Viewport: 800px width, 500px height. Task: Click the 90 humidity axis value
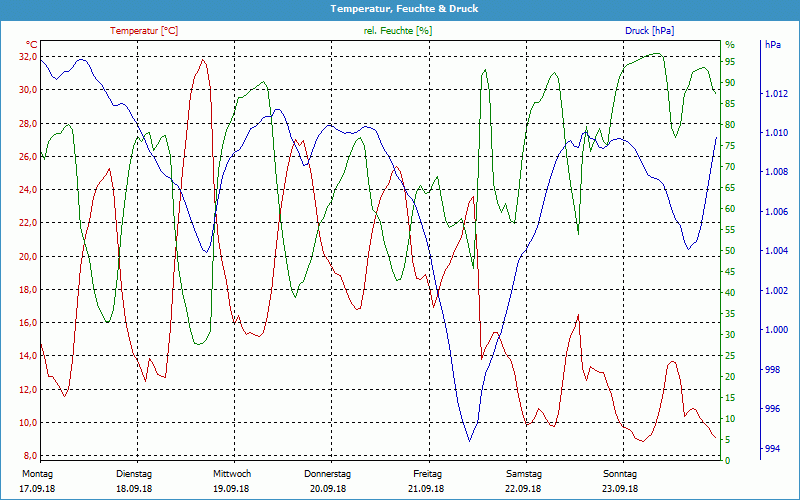point(730,83)
